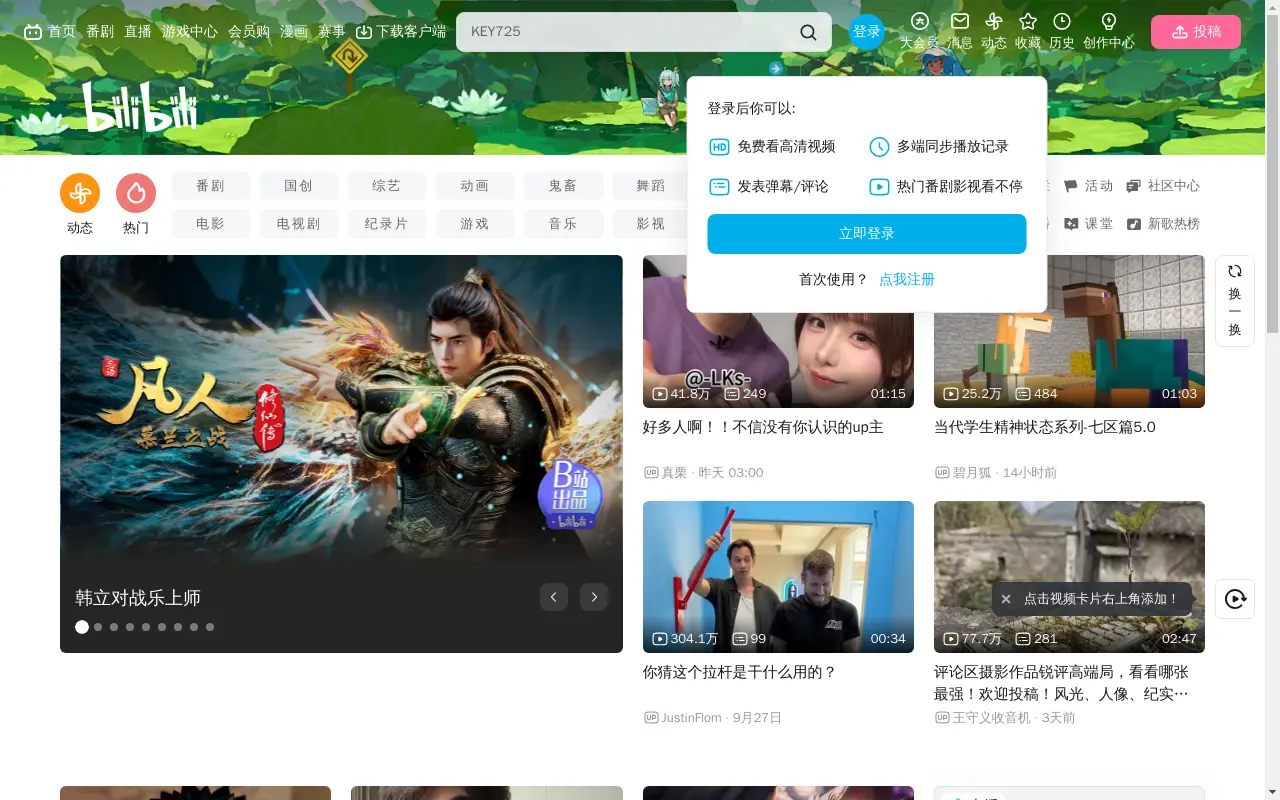This screenshot has width=1280, height=800.
Task: Click the 换一换 refresh button
Action: [x=1235, y=301]
